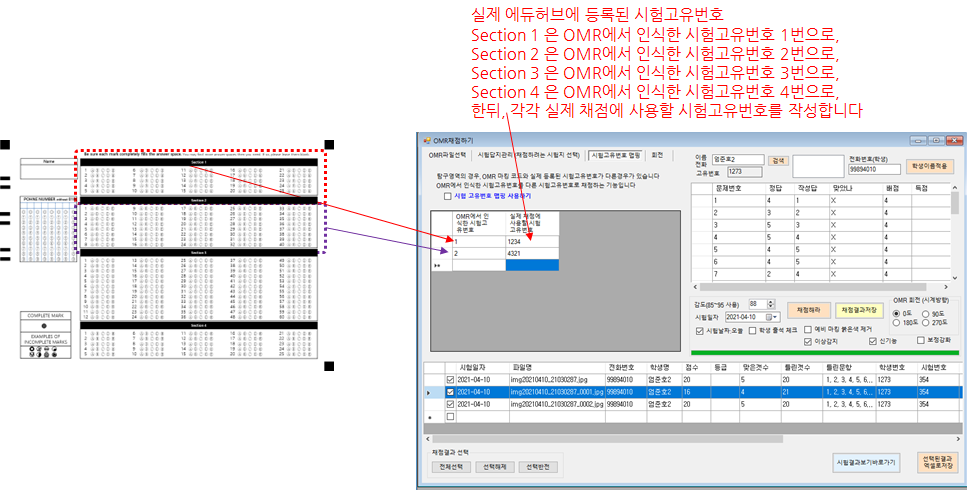
Task: Toggle the 시험날짜:오늘 checkbox
Action: (700, 332)
